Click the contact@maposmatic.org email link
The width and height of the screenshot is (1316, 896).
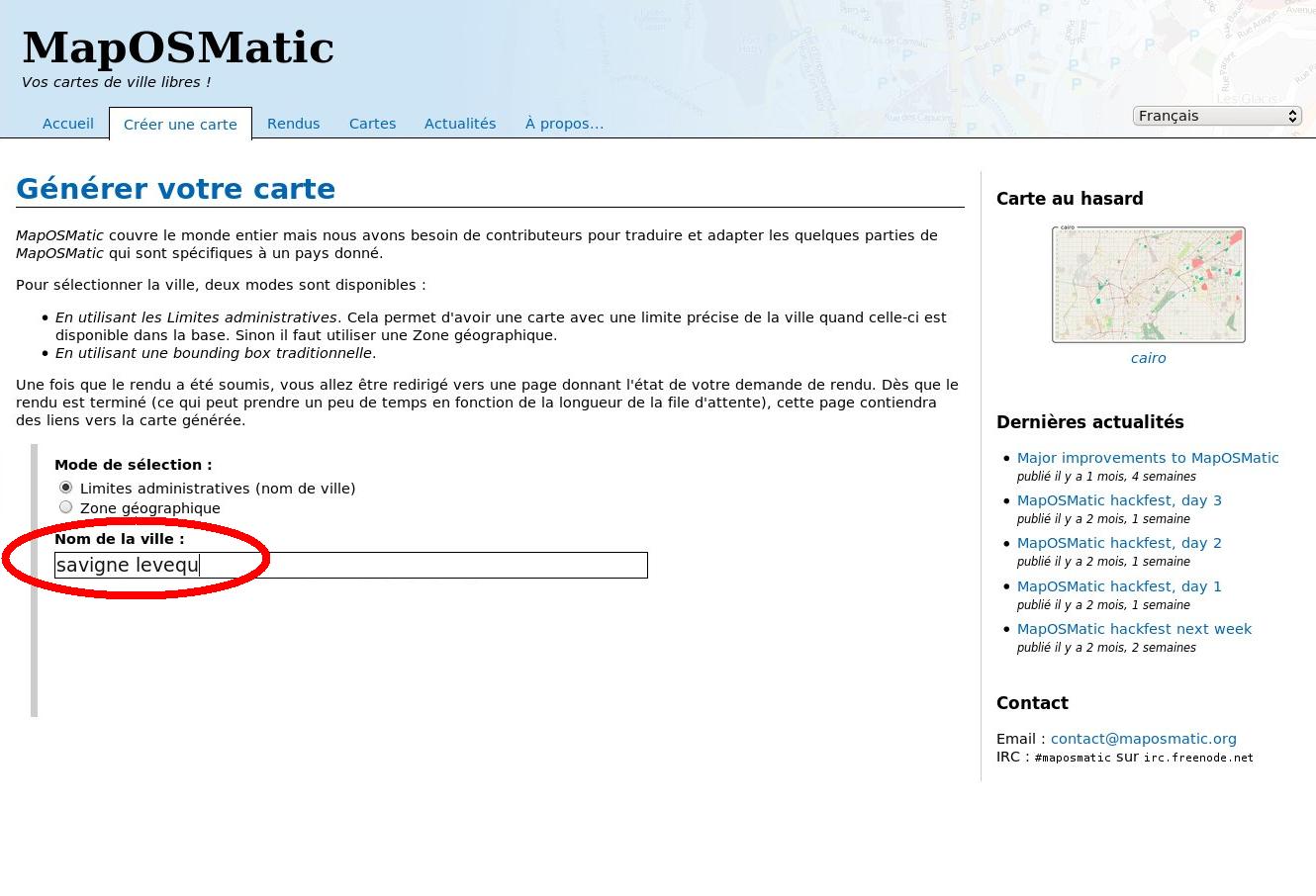(1143, 739)
